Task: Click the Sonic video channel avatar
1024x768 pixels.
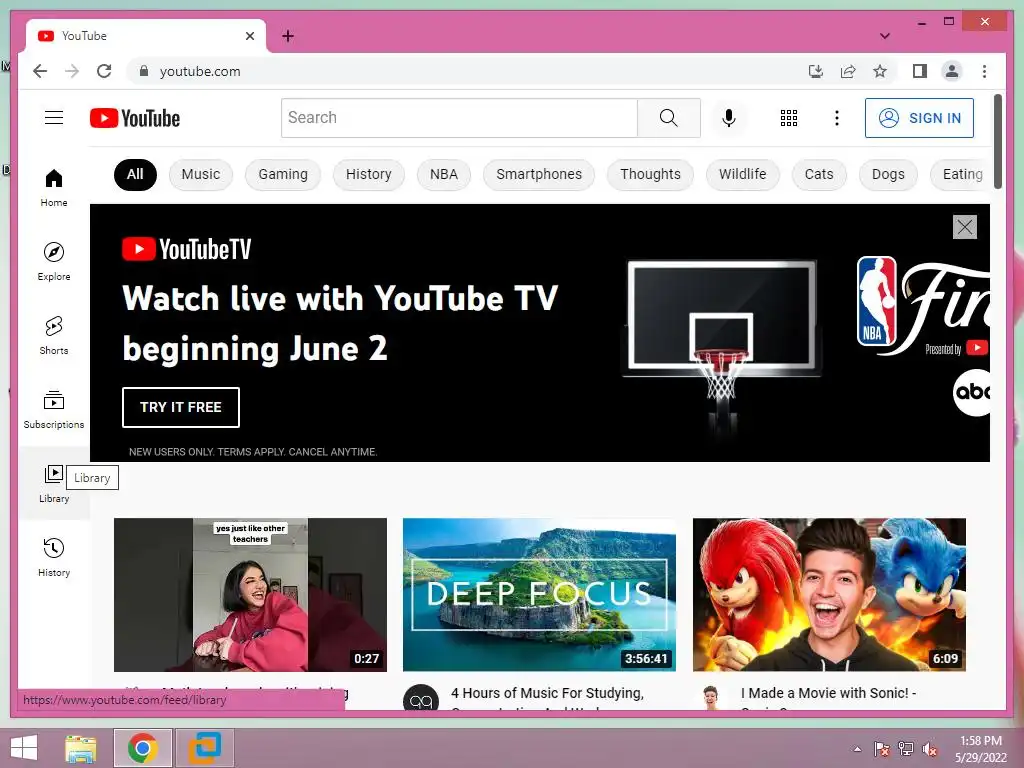Action: [711, 697]
